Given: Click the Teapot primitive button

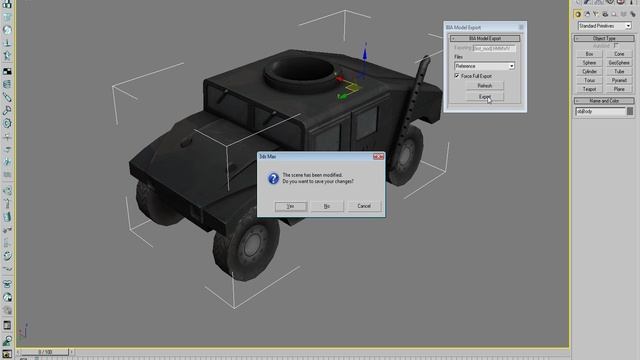Looking at the screenshot, I should tap(589, 89).
